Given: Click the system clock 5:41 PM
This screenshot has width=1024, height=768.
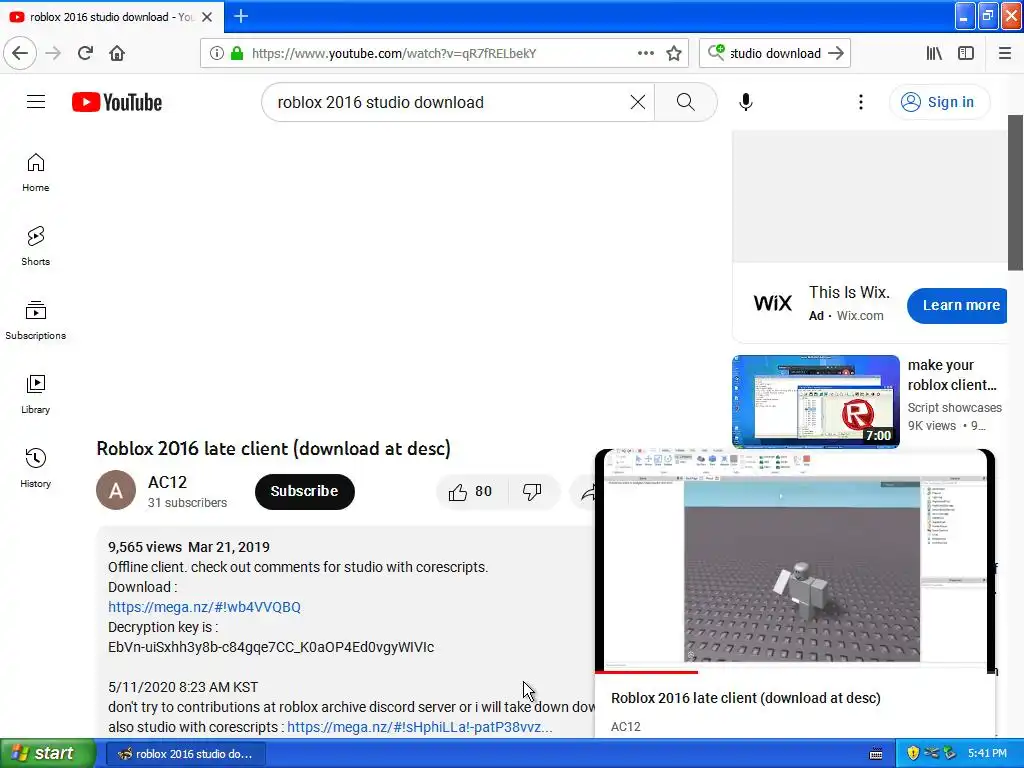Looking at the screenshot, I should click(987, 753).
